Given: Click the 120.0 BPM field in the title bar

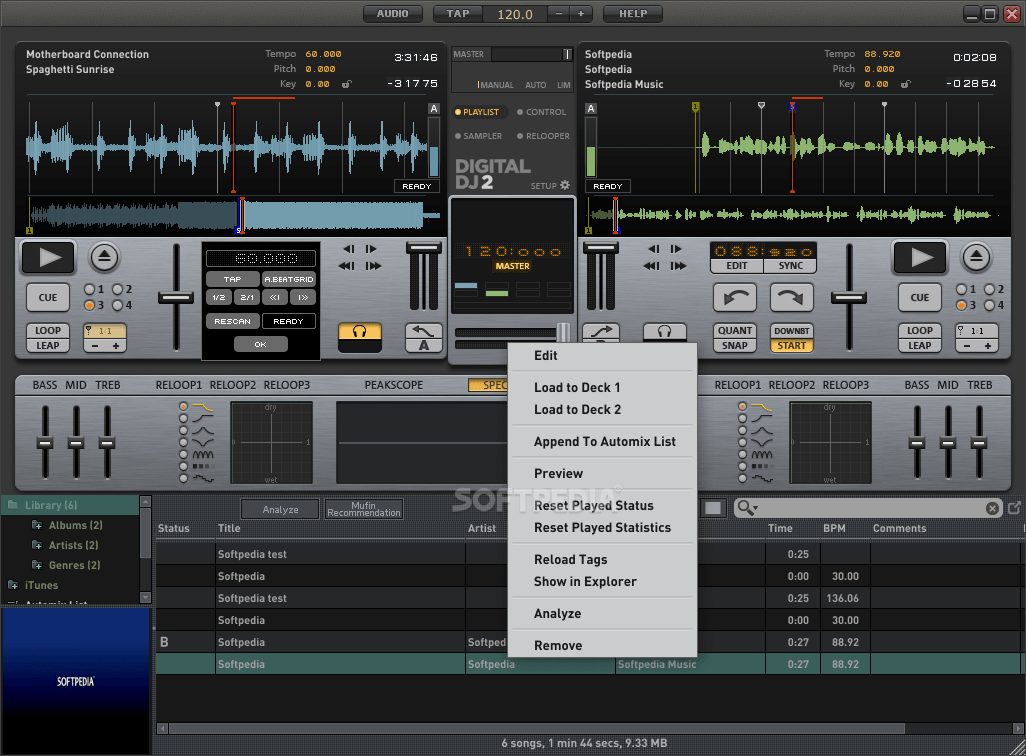Looking at the screenshot, I should pyautogui.click(x=516, y=14).
